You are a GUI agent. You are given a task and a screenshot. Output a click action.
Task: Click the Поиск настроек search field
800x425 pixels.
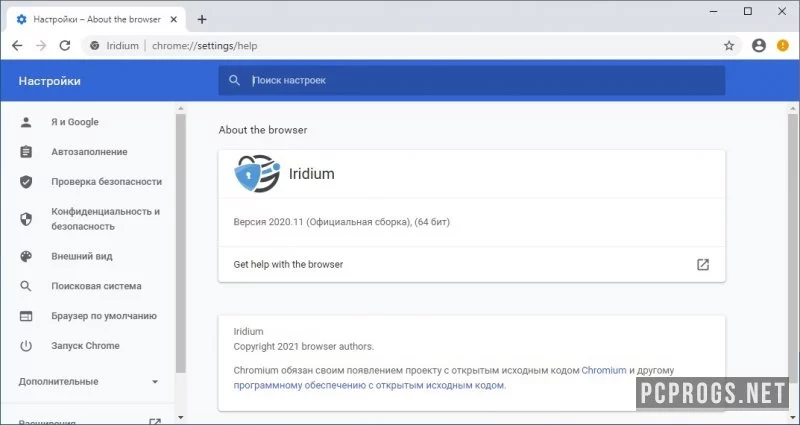click(472, 80)
